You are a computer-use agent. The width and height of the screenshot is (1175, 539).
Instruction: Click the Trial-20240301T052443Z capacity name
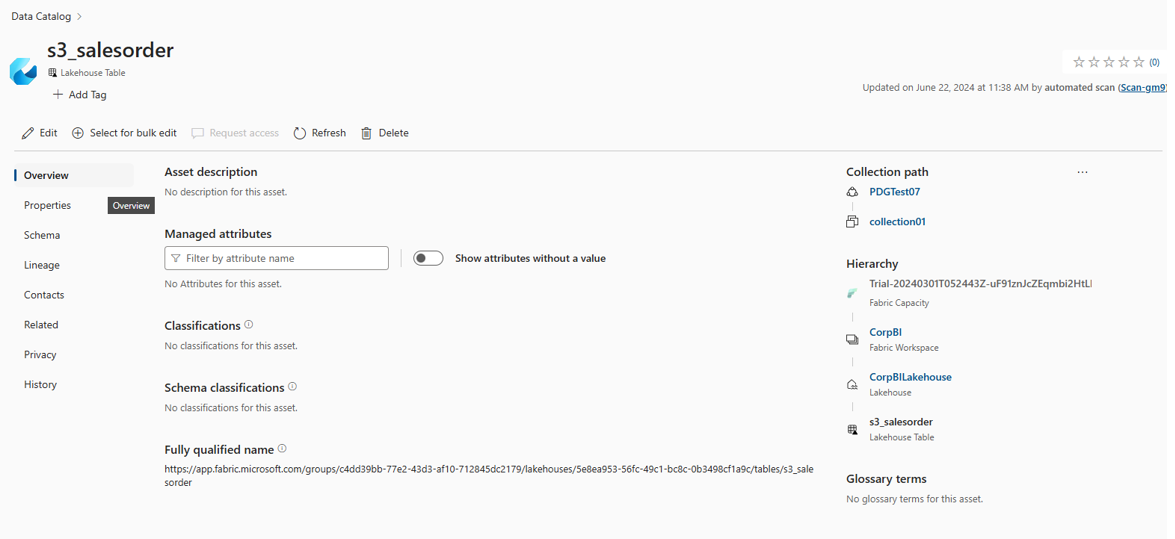tap(981, 283)
